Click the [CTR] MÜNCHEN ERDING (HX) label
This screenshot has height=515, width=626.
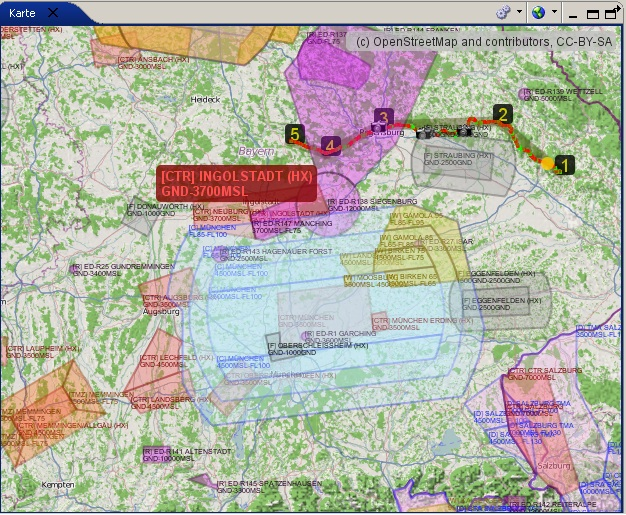pyautogui.click(x=422, y=324)
